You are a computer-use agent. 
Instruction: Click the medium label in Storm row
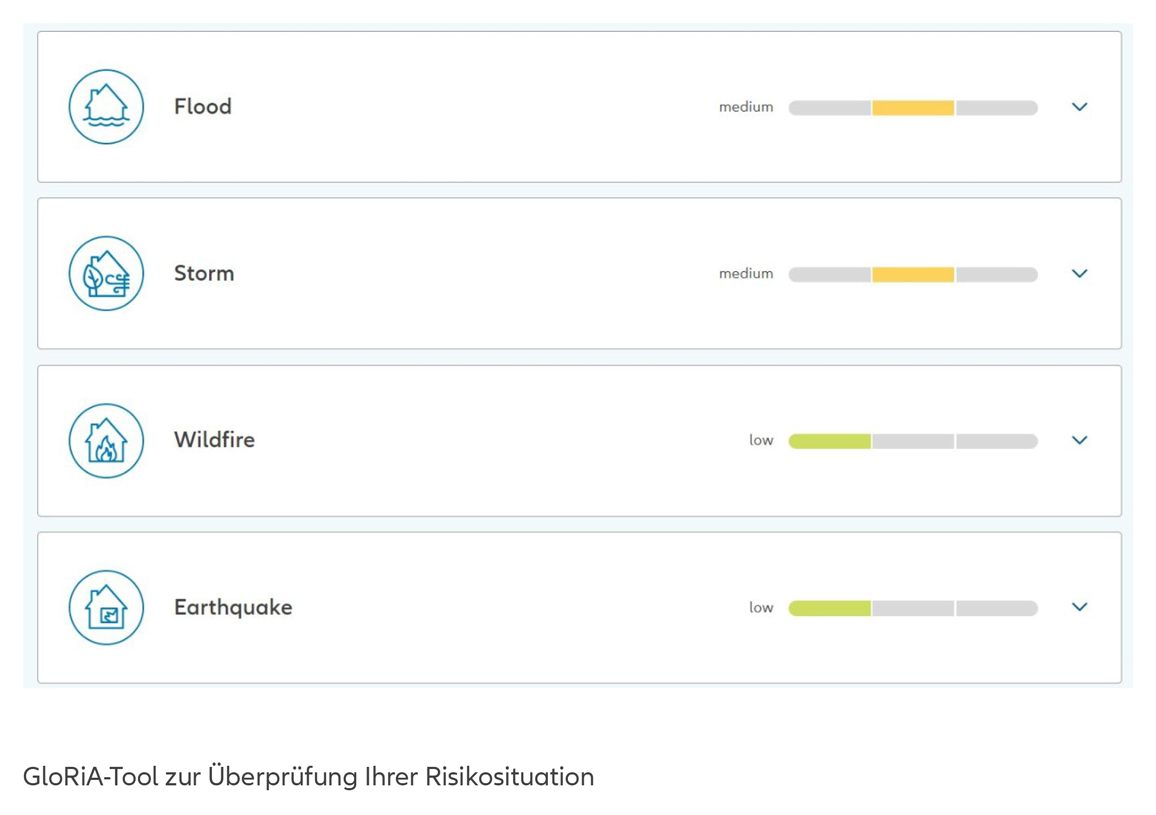coord(746,274)
